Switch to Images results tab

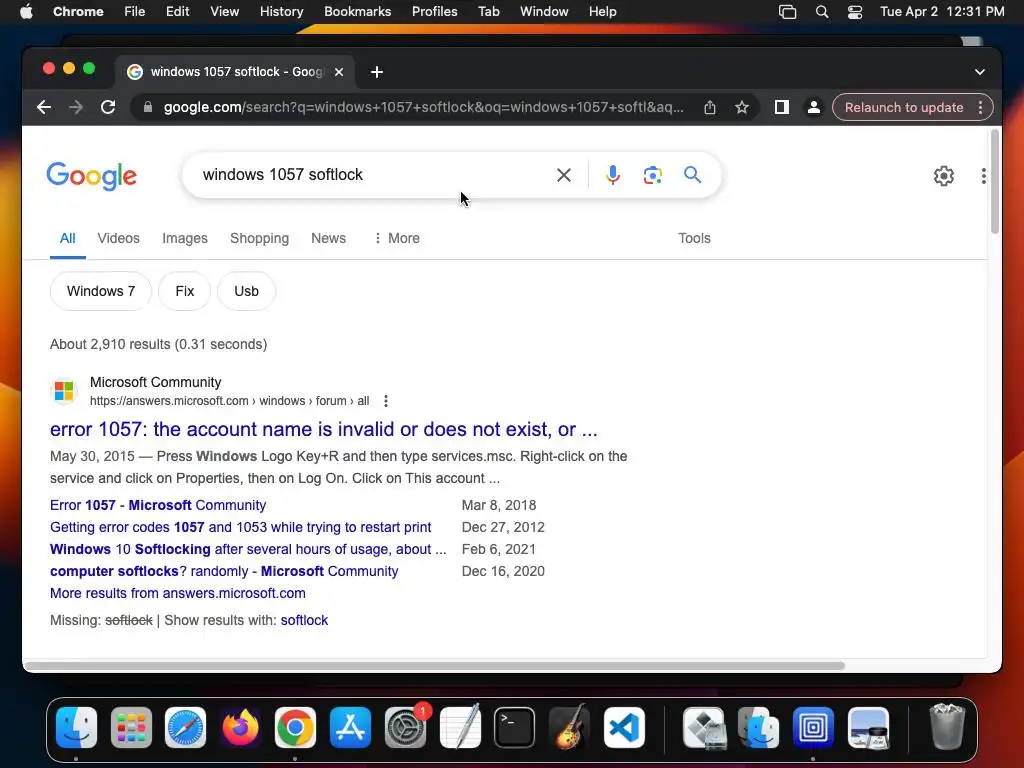(x=185, y=238)
